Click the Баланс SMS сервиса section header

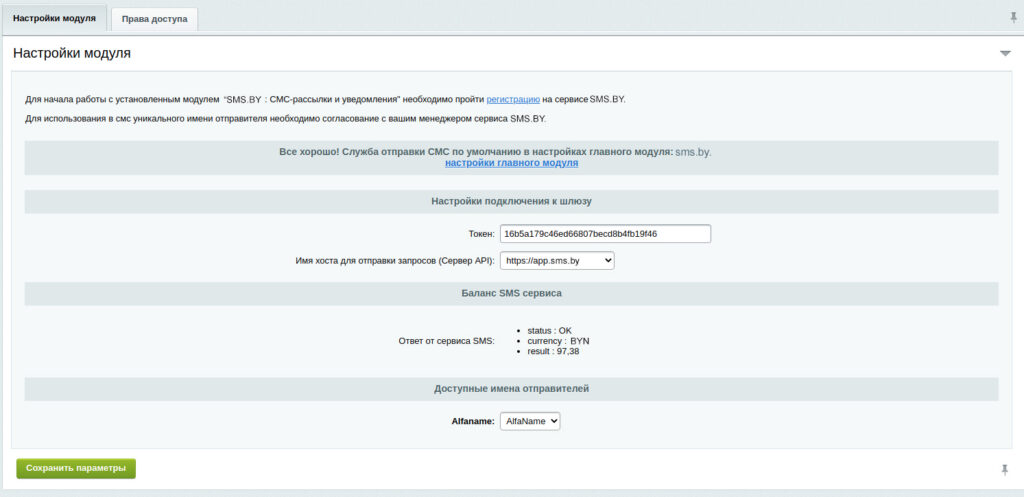pyautogui.click(x=511, y=294)
